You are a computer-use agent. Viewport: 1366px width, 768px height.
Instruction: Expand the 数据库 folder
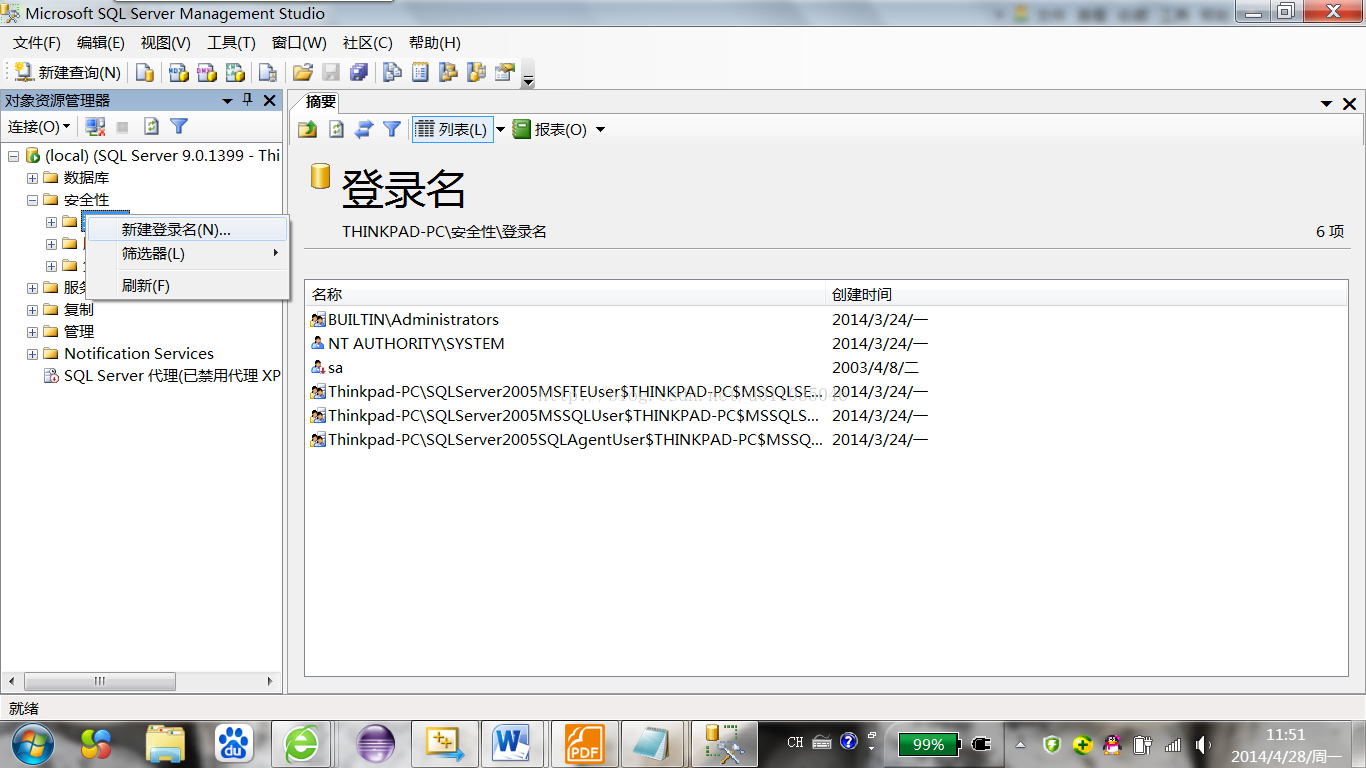[33, 178]
